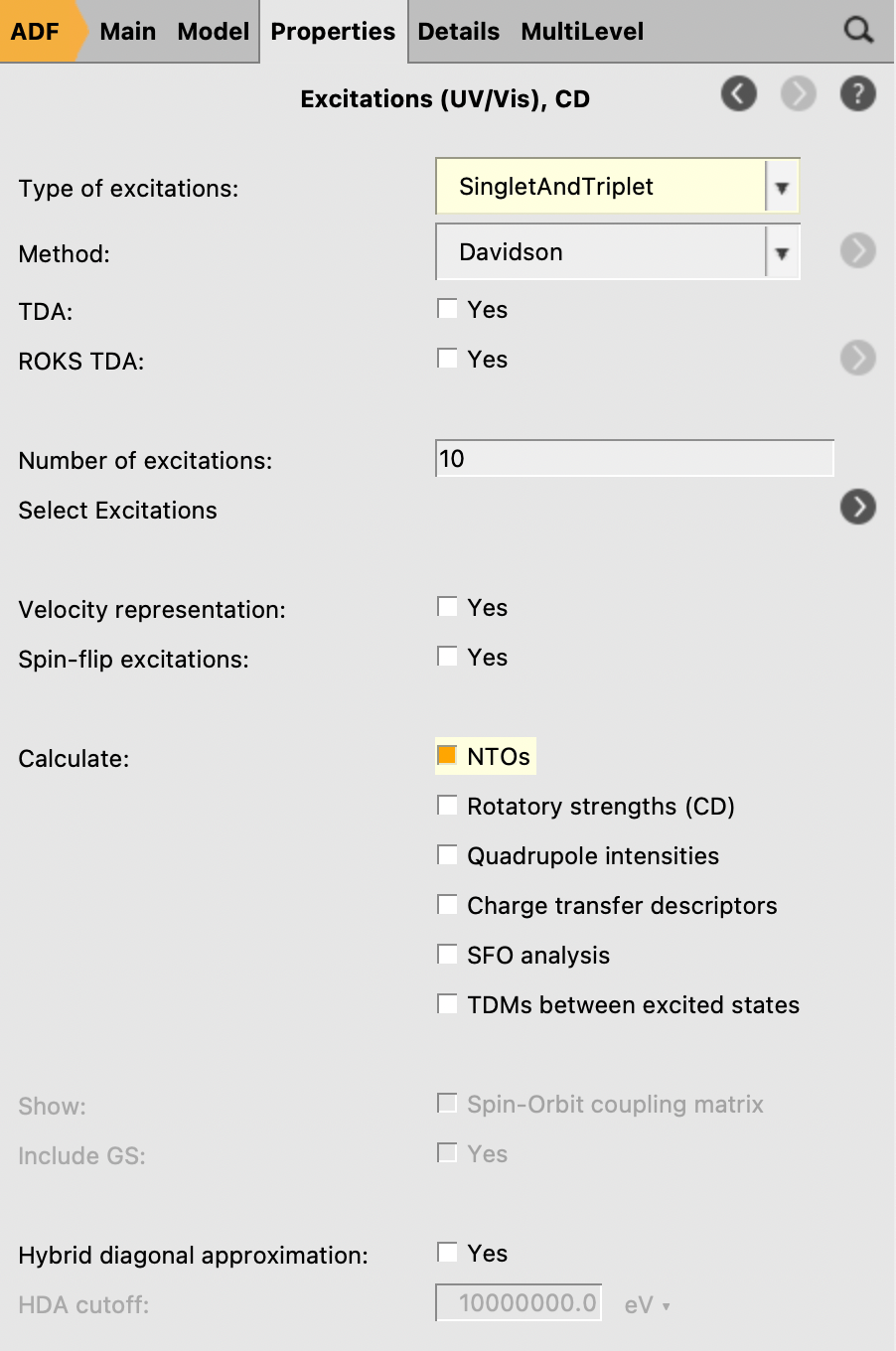
Task: Enable Rotatory strengths (CD) calculation
Action: point(447,806)
